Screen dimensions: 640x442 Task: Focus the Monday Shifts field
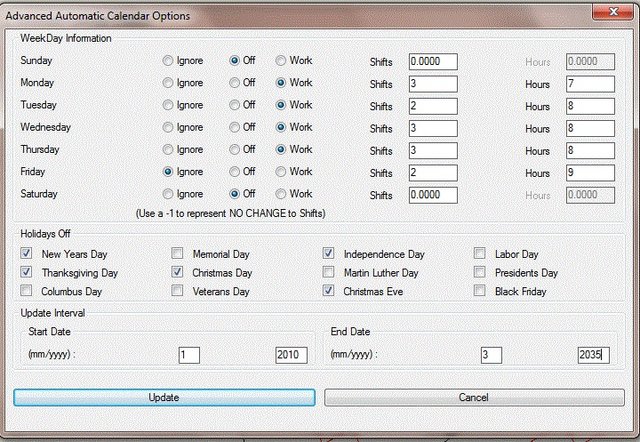[x=433, y=84]
